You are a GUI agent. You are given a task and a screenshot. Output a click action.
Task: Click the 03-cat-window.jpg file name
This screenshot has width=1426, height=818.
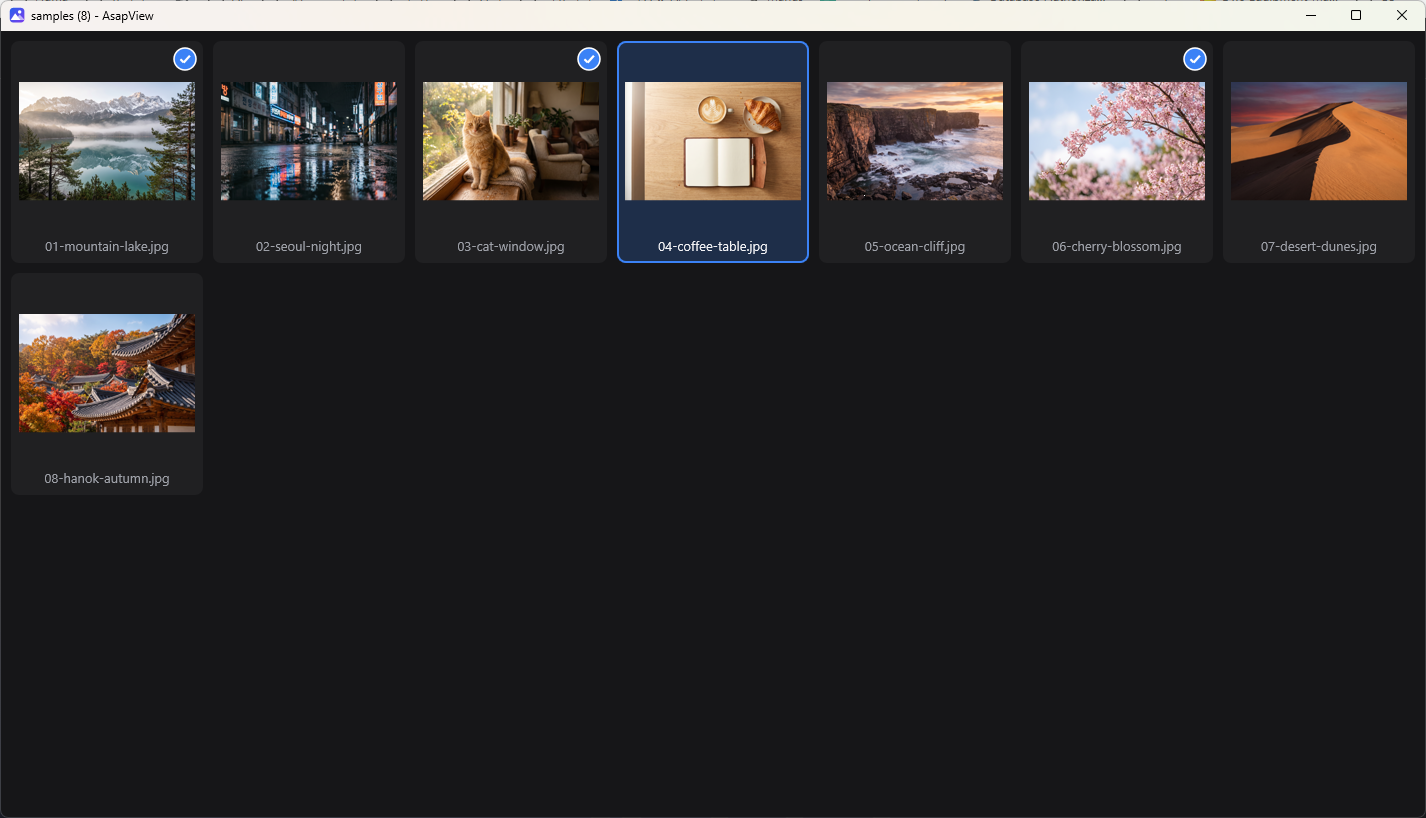click(x=511, y=247)
